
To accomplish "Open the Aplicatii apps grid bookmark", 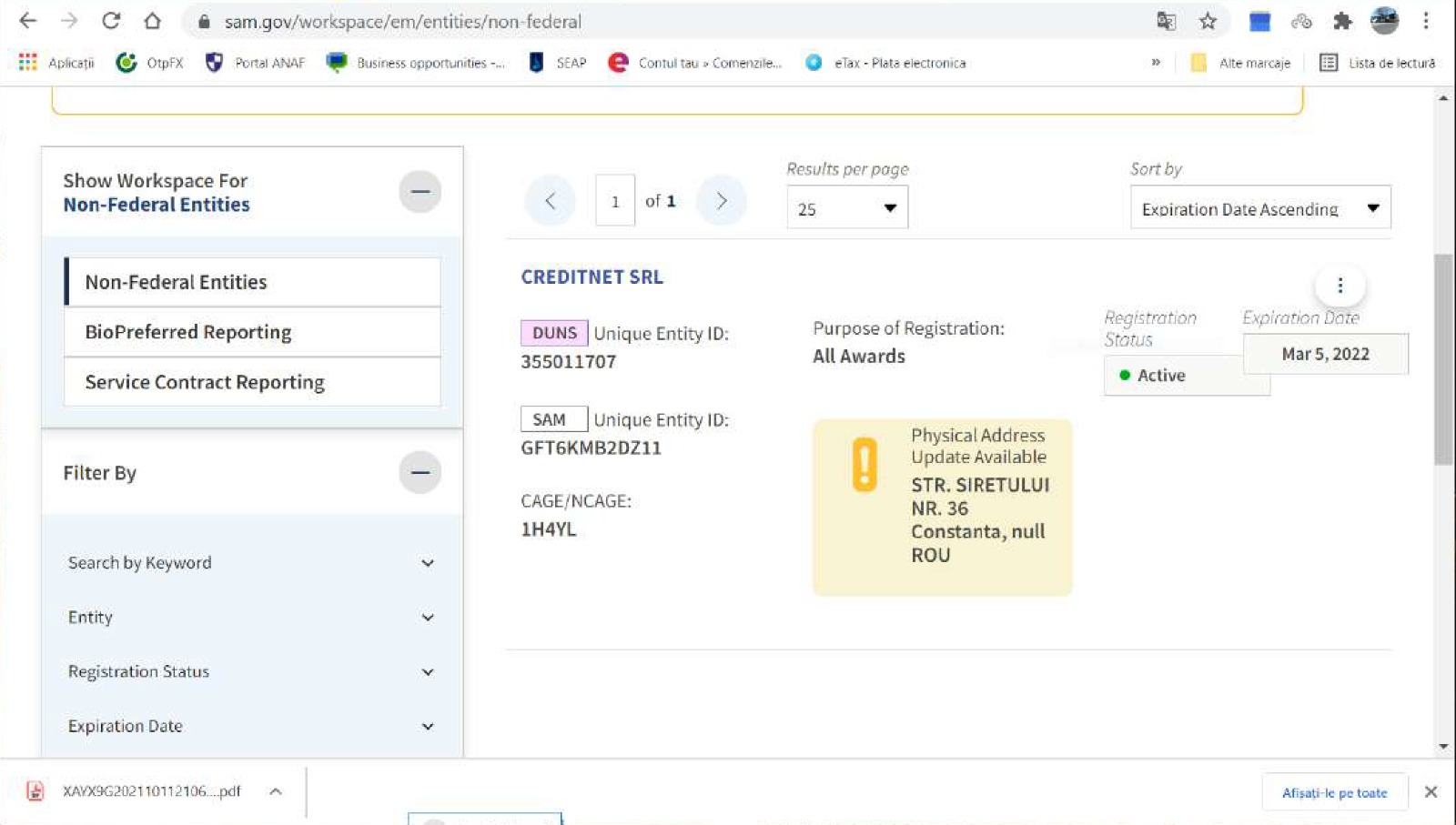I will tap(56, 63).
